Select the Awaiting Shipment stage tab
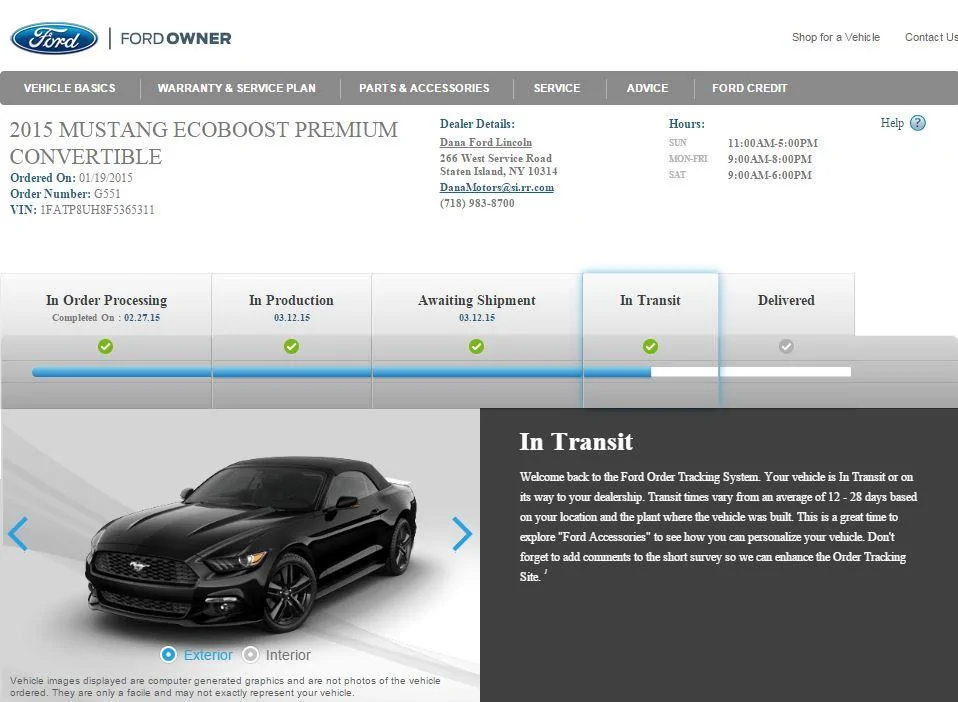This screenshot has height=702, width=958. (x=477, y=305)
